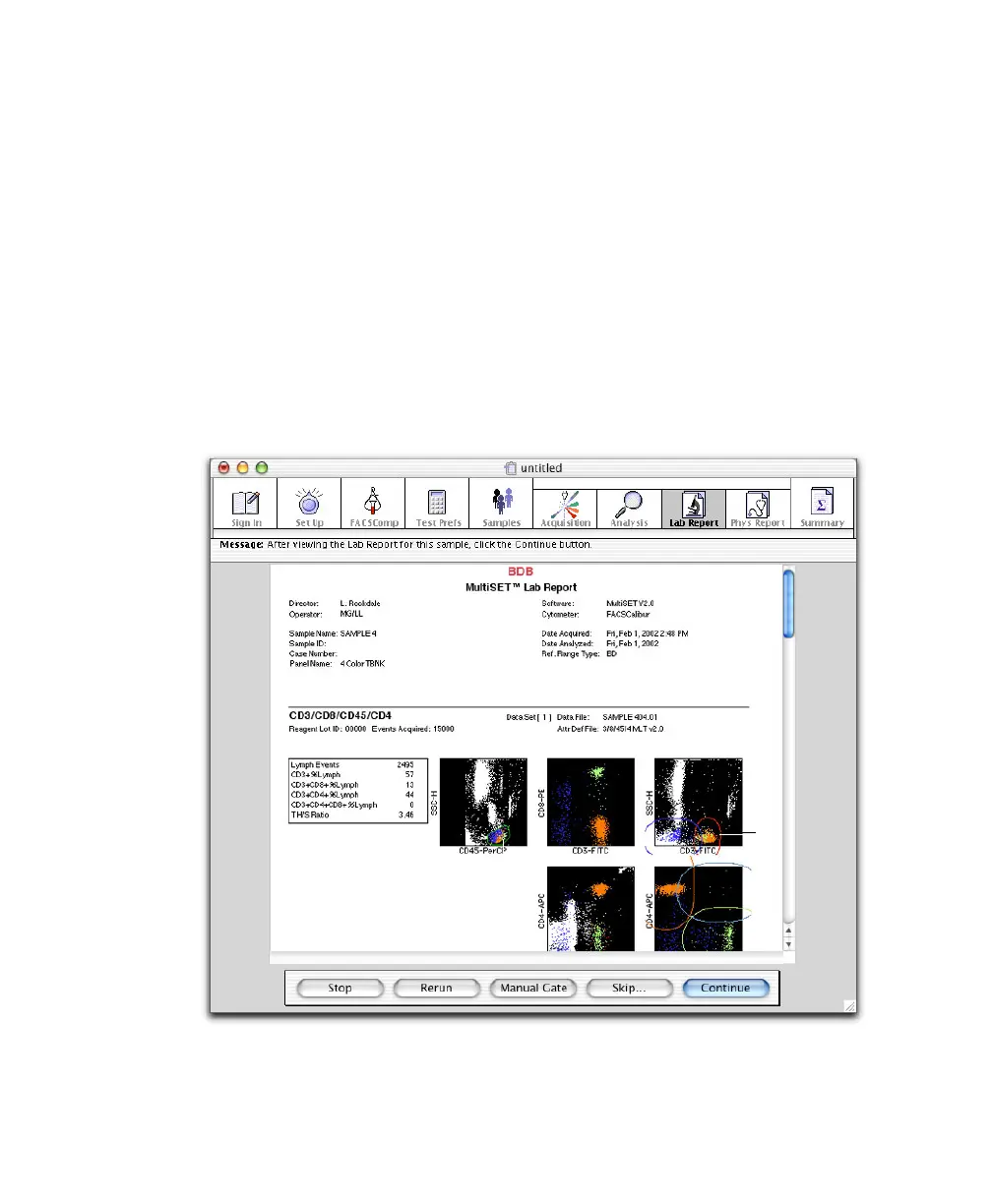Click the 'Reagent Lot ID: 00000' text
The image size is (992, 1204).
(328, 729)
